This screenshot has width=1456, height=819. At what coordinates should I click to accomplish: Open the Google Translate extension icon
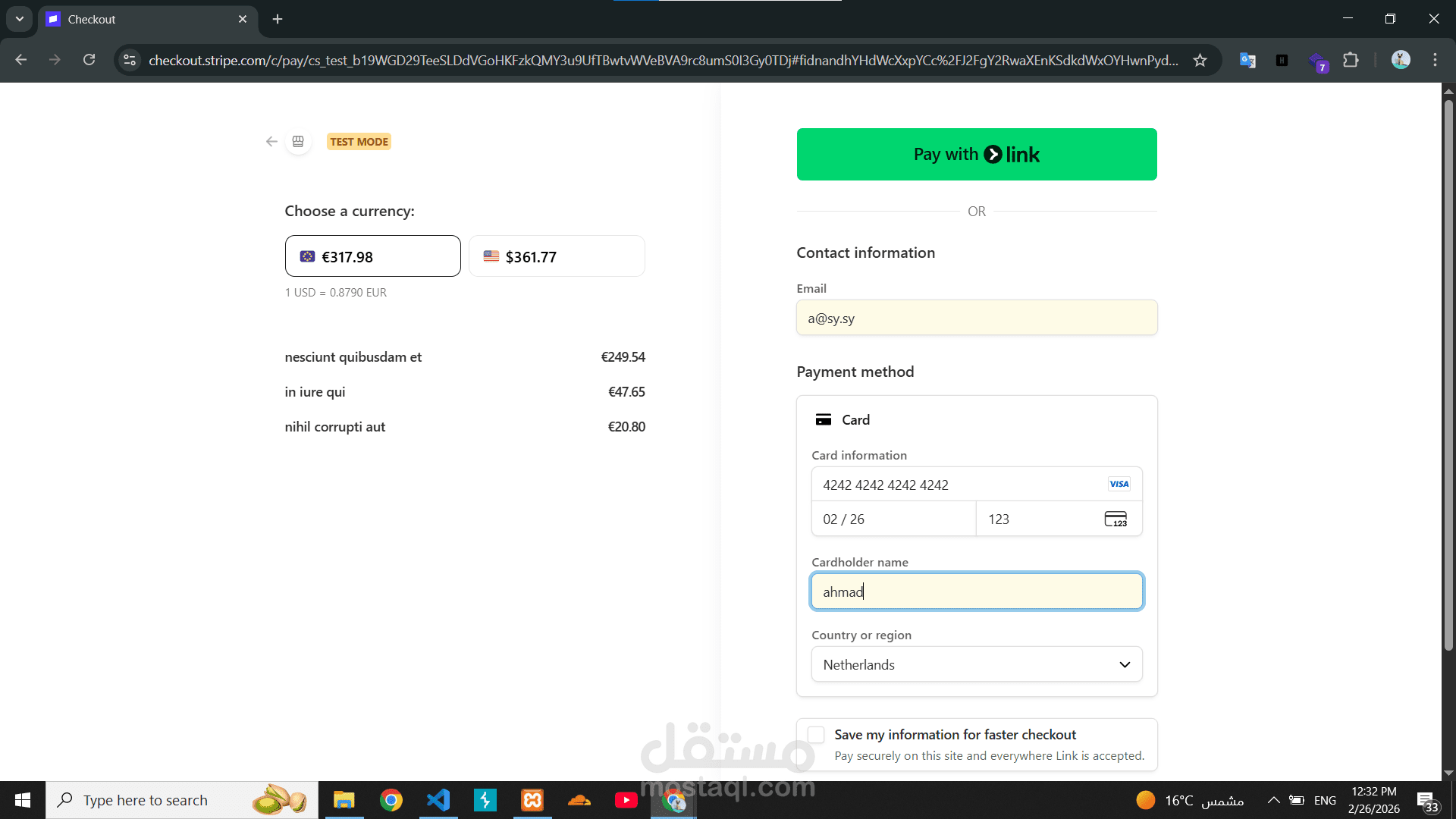coord(1247,60)
